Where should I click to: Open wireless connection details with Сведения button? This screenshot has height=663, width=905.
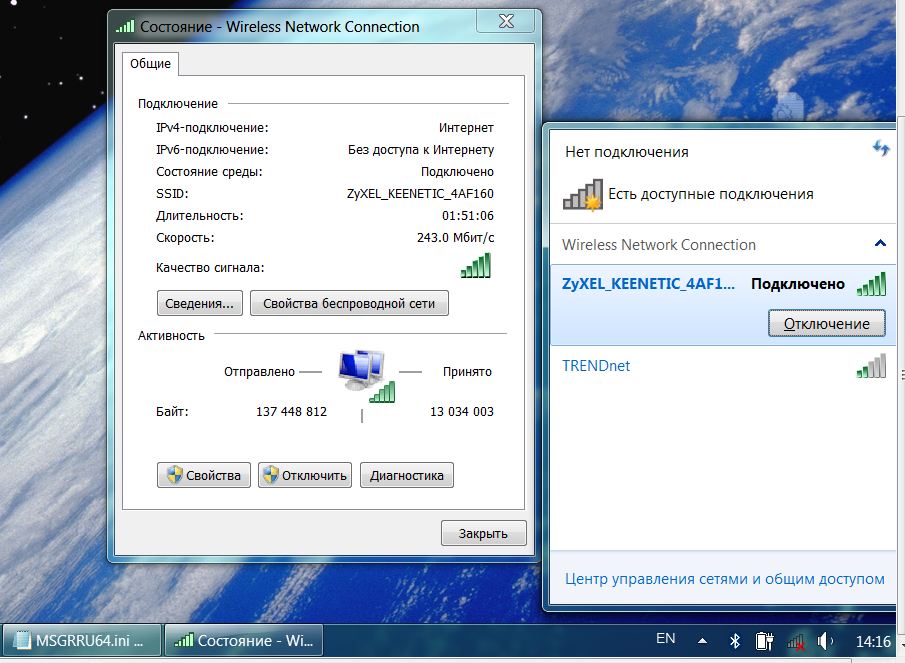(x=200, y=304)
